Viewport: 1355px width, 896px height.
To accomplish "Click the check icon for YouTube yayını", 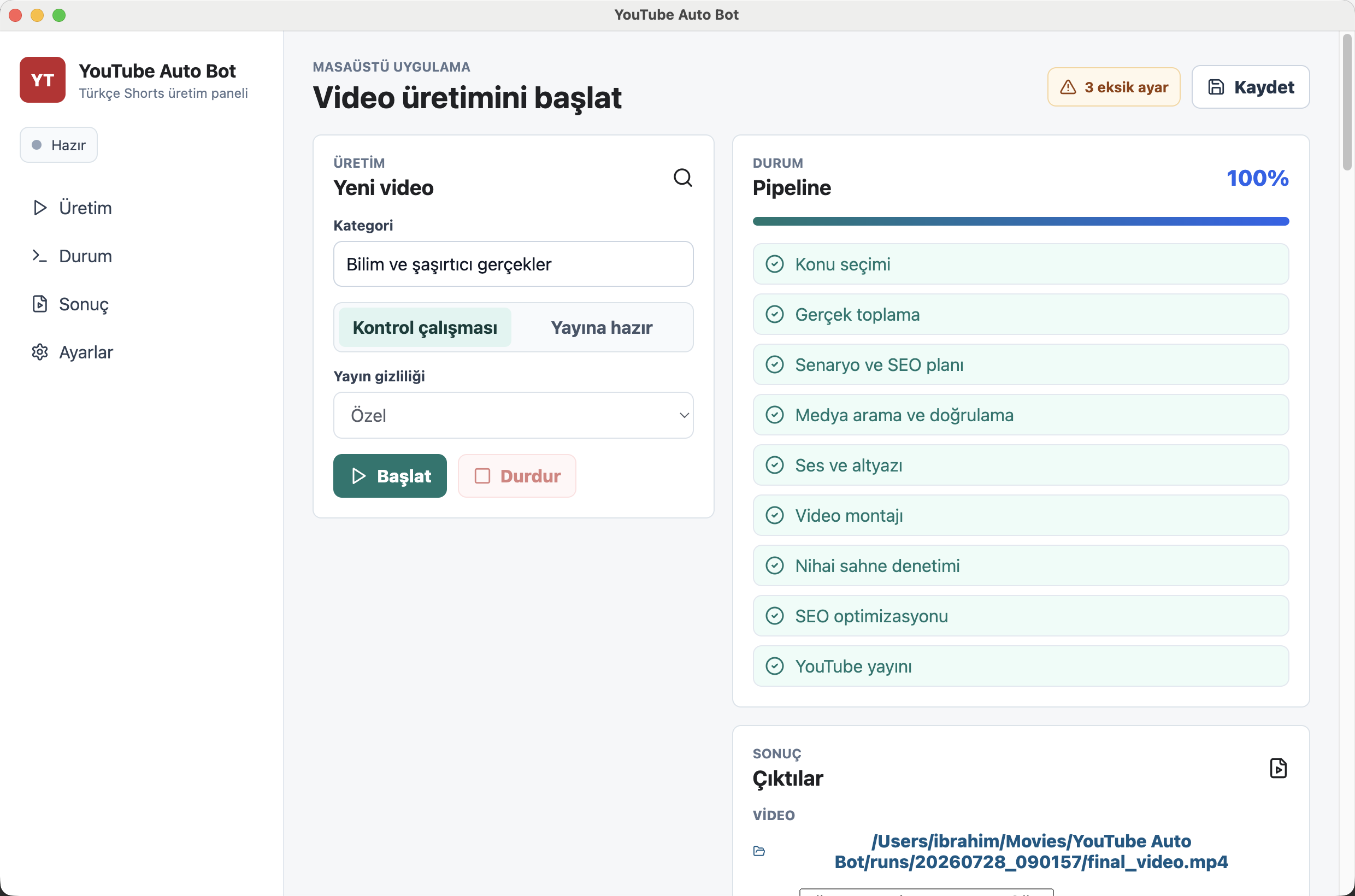I will click(x=774, y=667).
